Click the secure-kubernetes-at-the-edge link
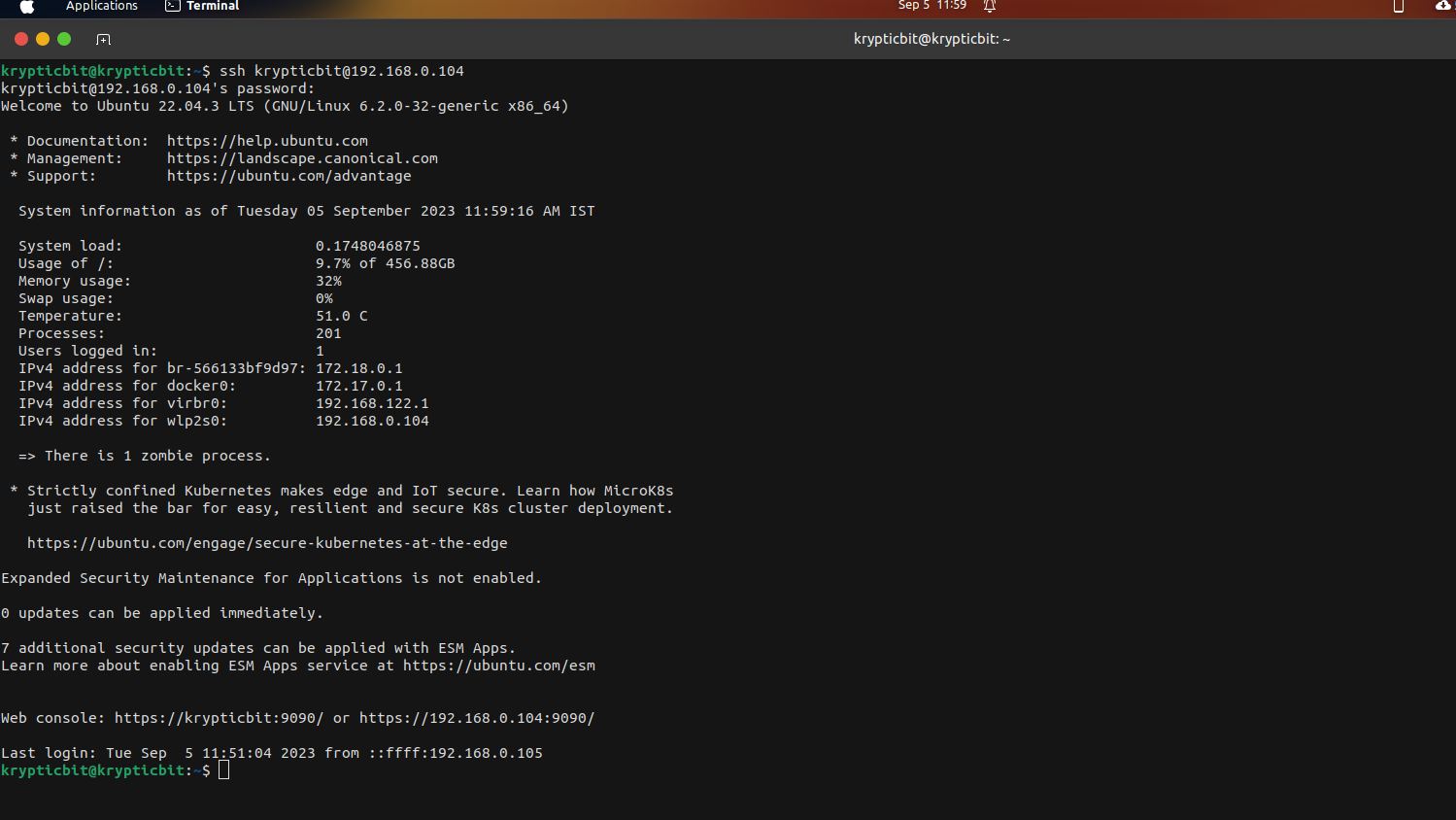Viewport: 1456px width, 820px height. click(x=268, y=542)
